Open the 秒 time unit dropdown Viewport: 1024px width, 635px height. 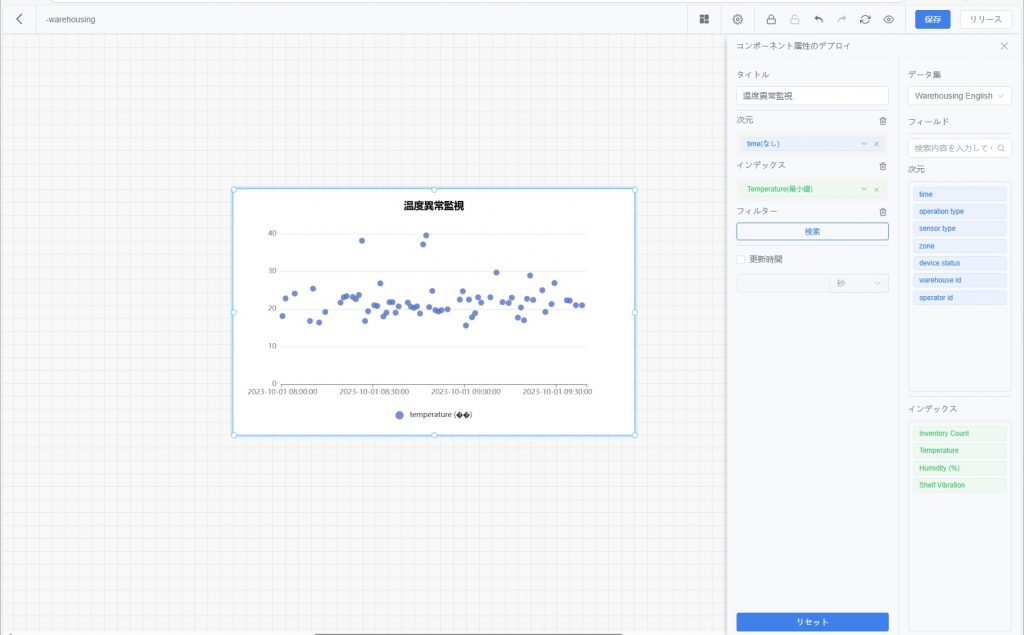(858, 284)
